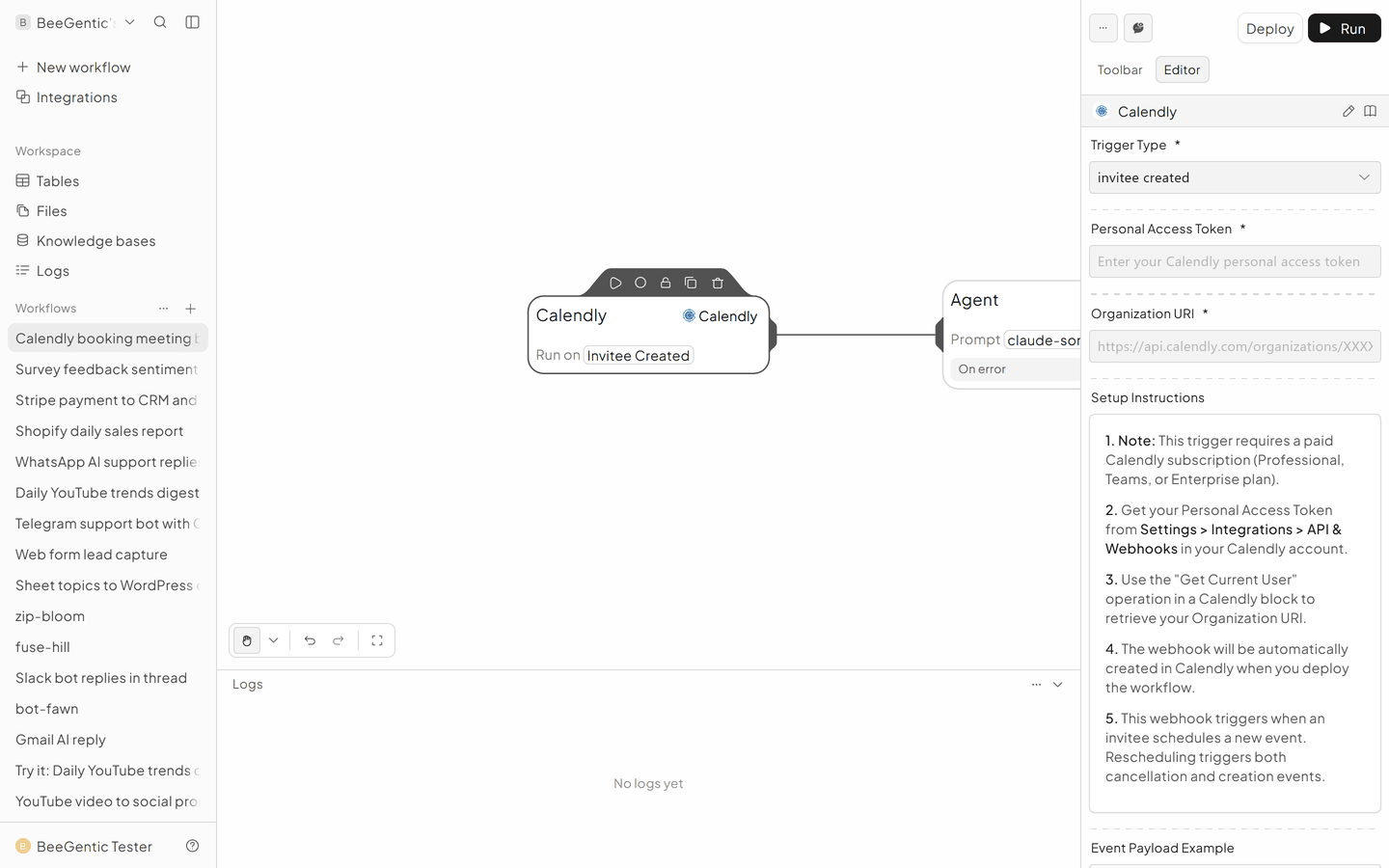Image resolution: width=1389 pixels, height=868 pixels.
Task: Open Trigger Type dropdown
Action: pyautogui.click(x=1235, y=177)
